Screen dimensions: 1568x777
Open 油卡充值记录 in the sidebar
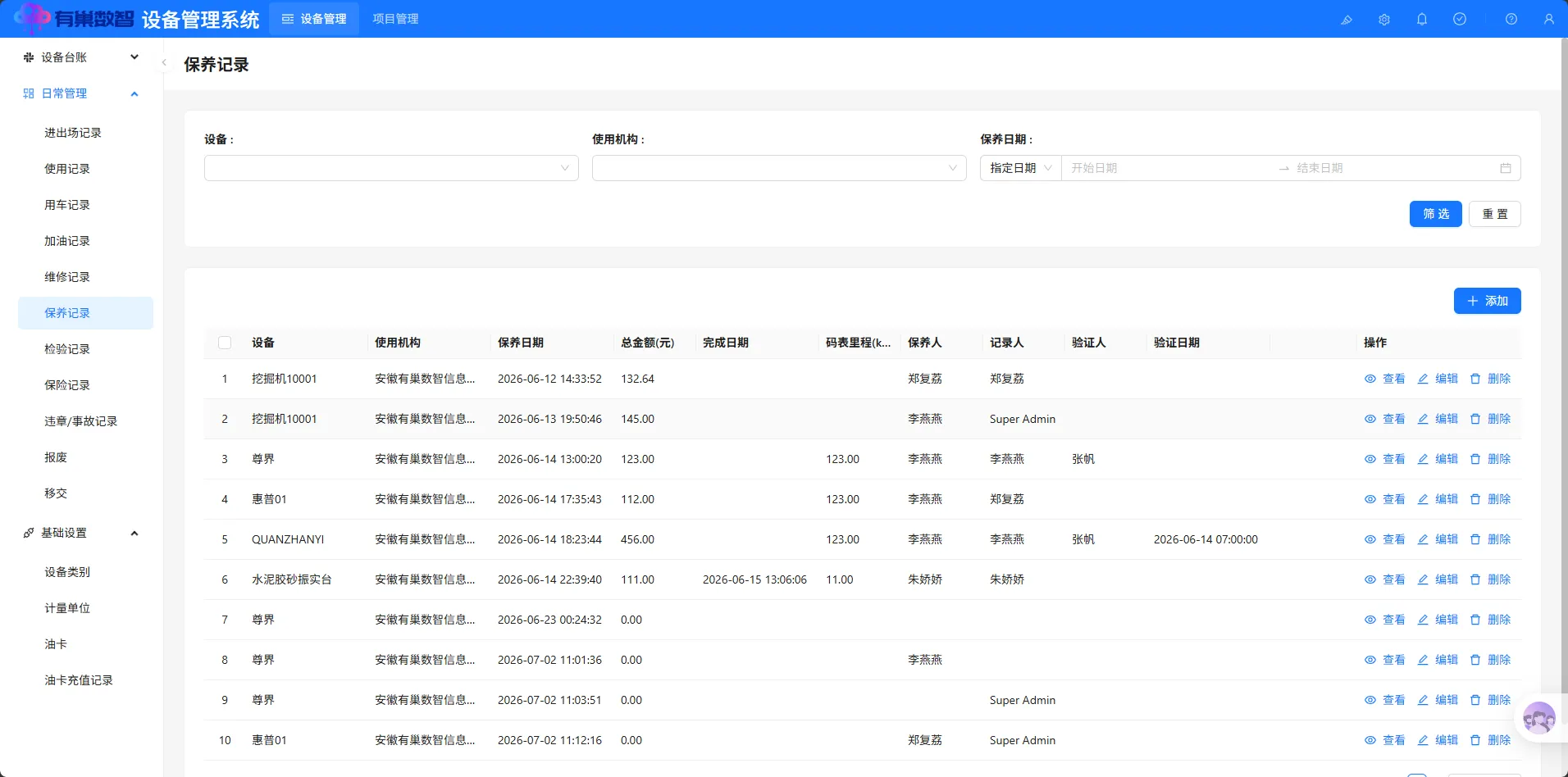85,680
